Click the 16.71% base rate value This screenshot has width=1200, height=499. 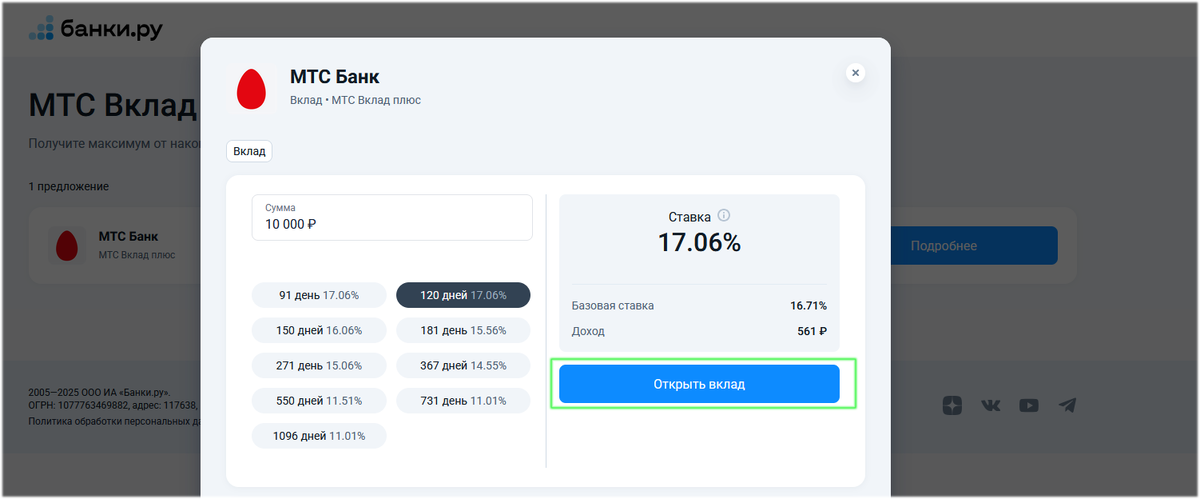point(808,305)
